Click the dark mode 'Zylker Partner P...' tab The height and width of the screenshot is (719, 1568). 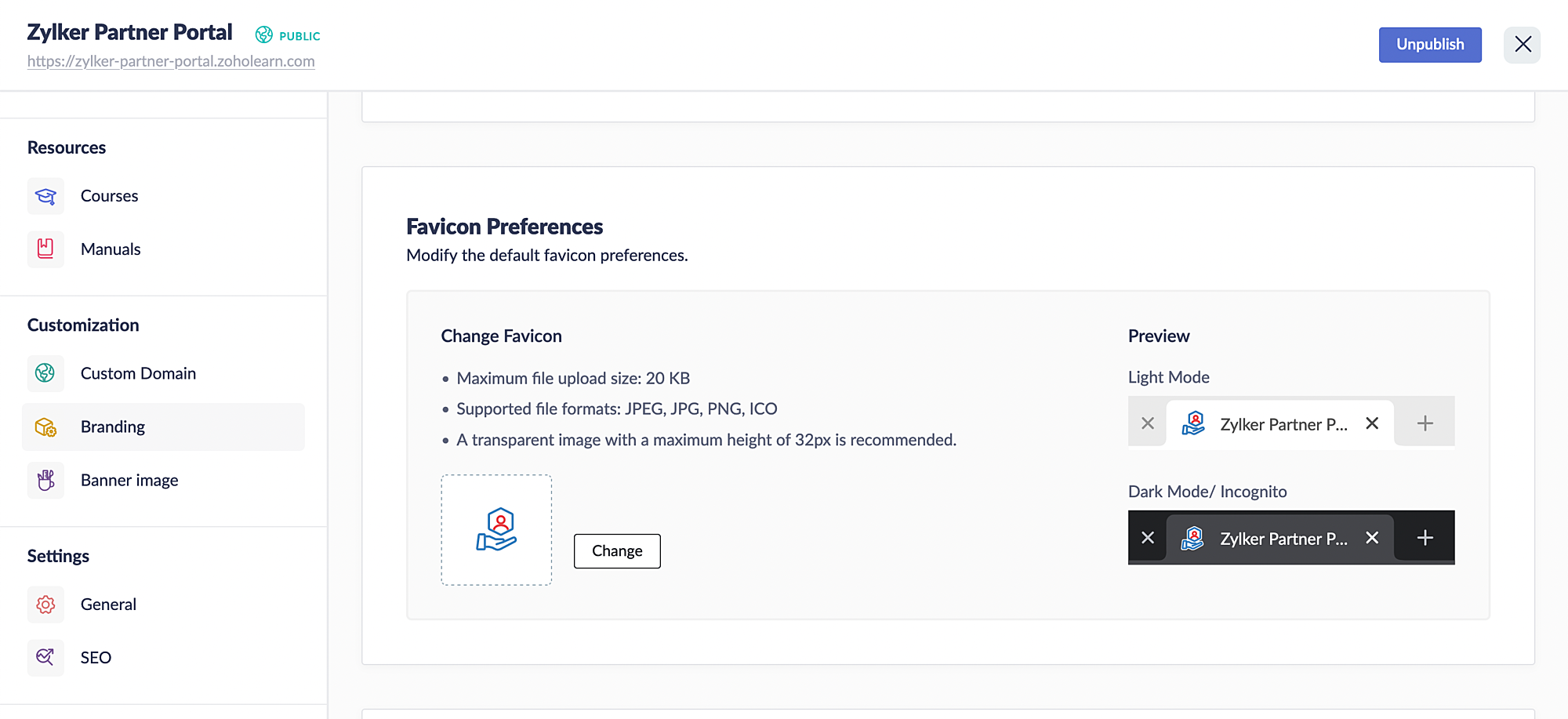(x=1280, y=538)
